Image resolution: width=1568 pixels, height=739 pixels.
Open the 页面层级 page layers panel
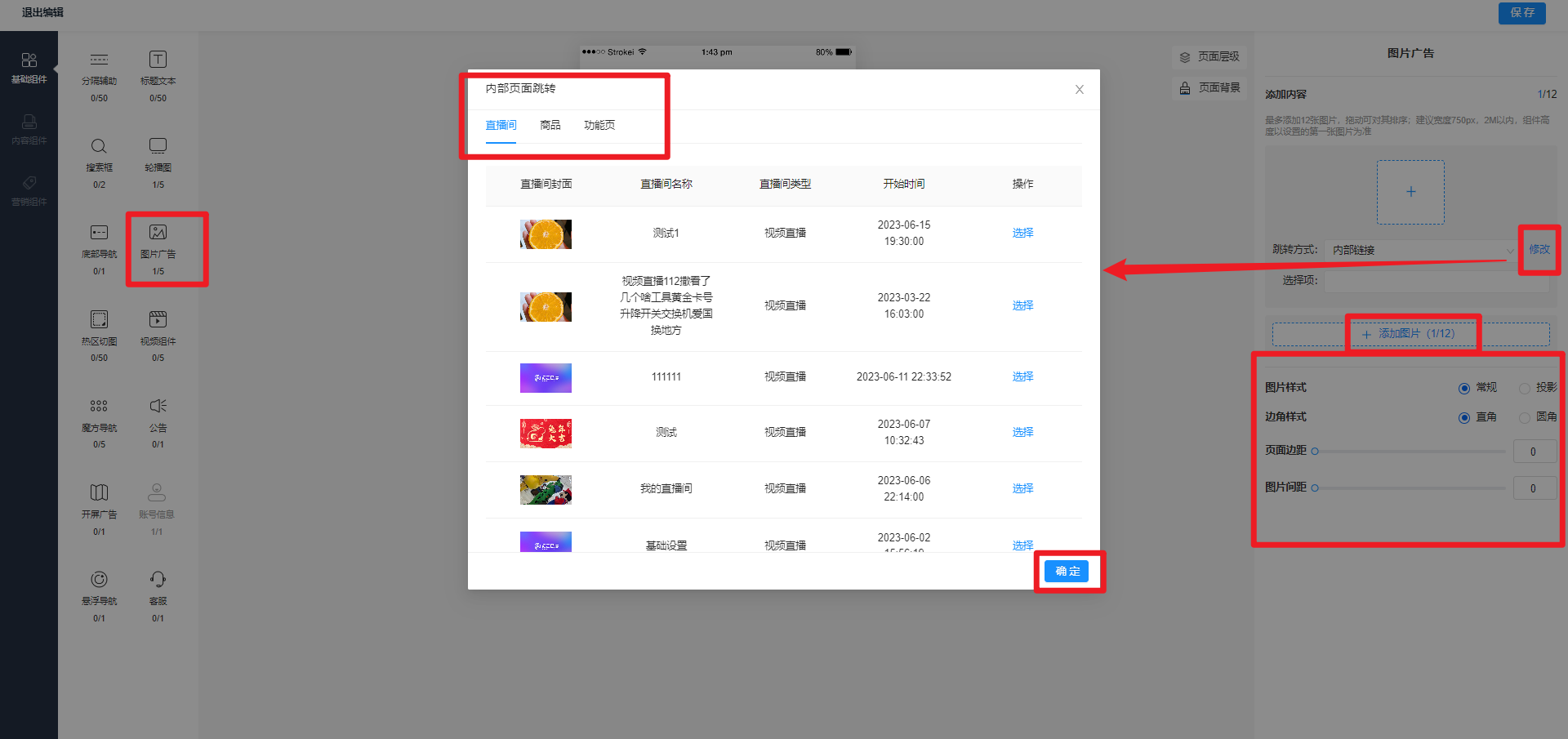point(1209,57)
